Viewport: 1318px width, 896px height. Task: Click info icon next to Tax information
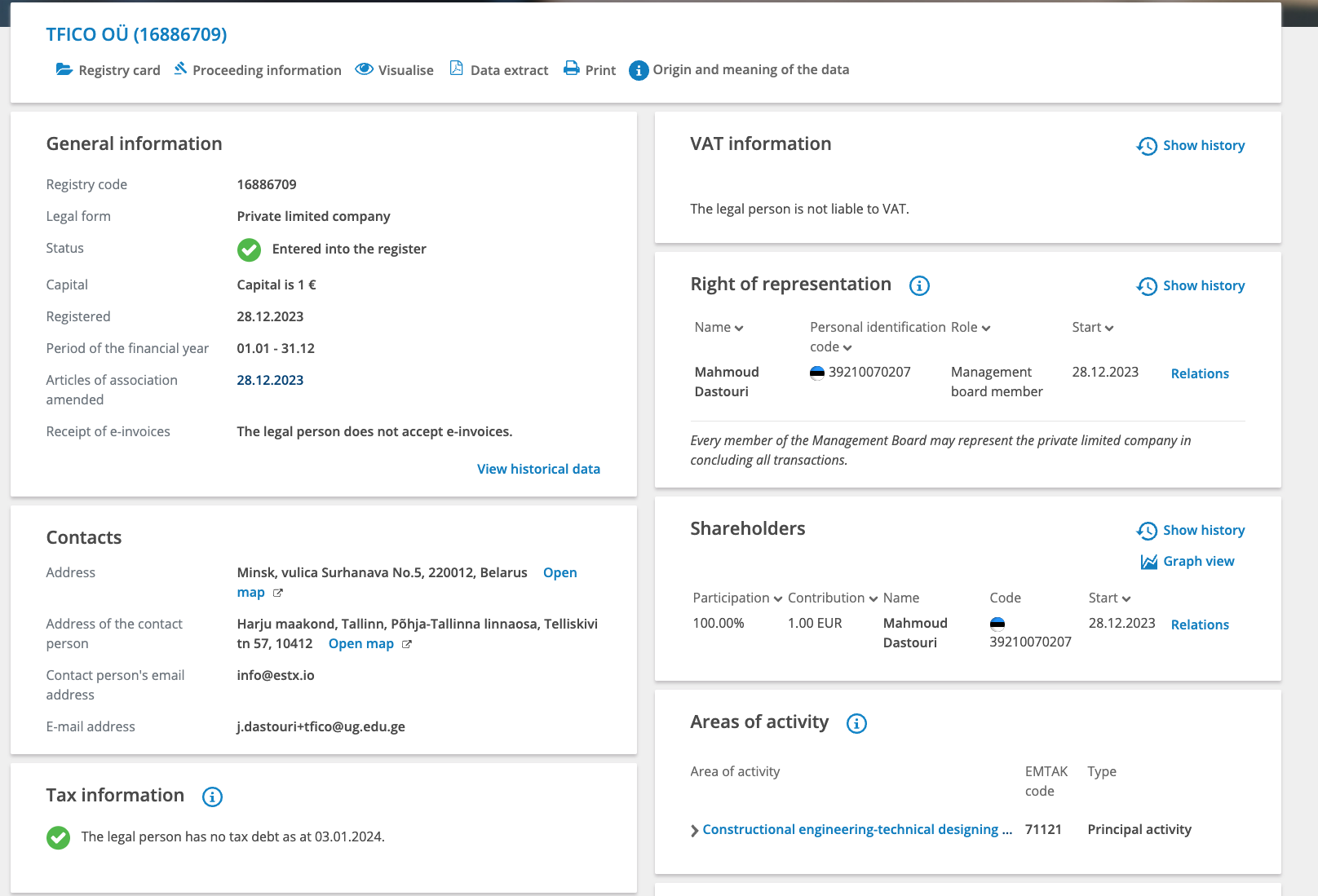pos(212,797)
